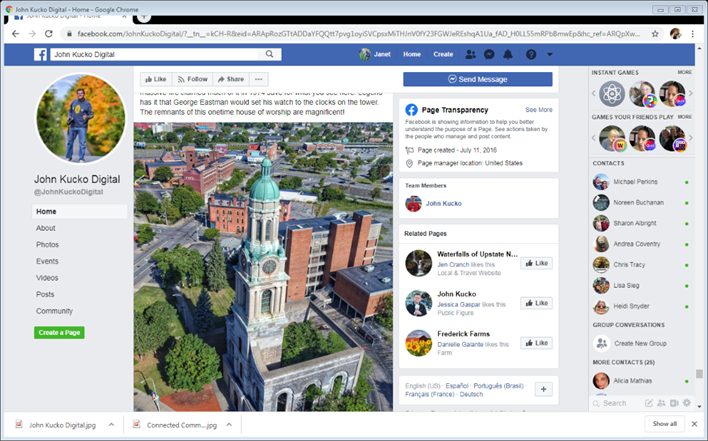Viewport: 708px width, 441px height.
Task: Open the Videos section in left menu
Action: pos(47,278)
